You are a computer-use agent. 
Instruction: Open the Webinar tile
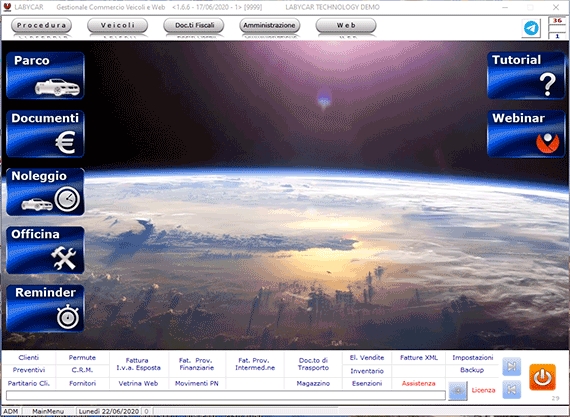[526, 134]
